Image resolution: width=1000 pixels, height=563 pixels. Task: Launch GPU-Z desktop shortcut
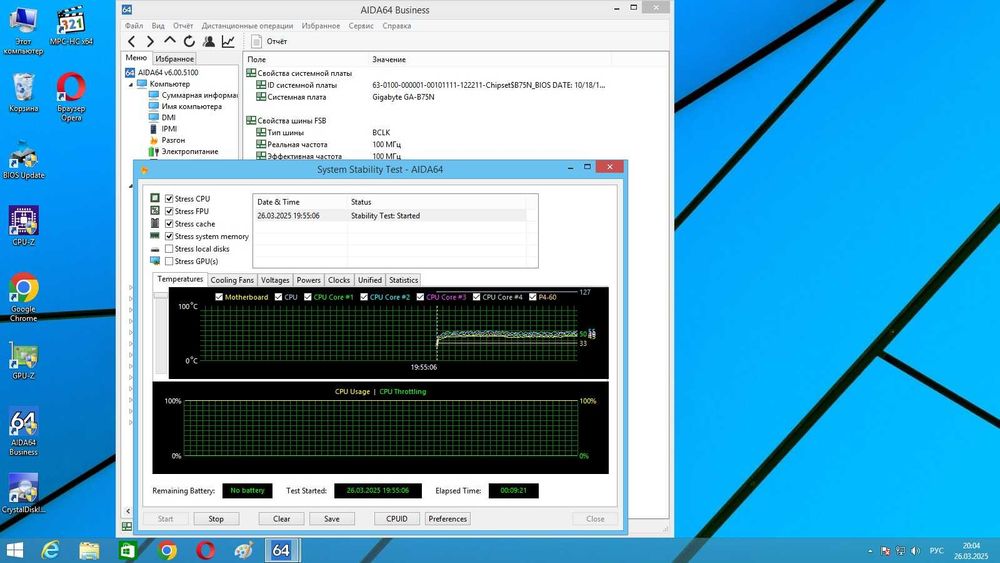[x=24, y=360]
